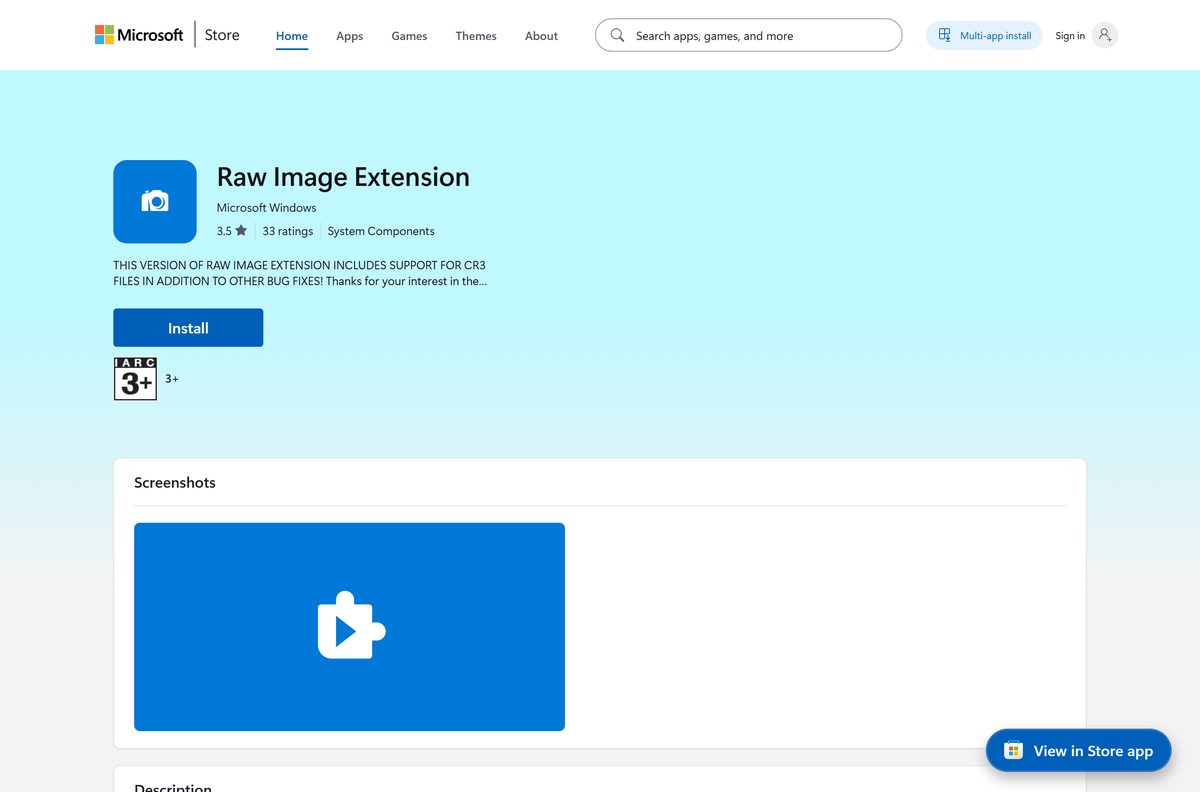Screen dimensions: 1200x792
Task: Click the Microsoft logo
Action: click(x=139, y=35)
